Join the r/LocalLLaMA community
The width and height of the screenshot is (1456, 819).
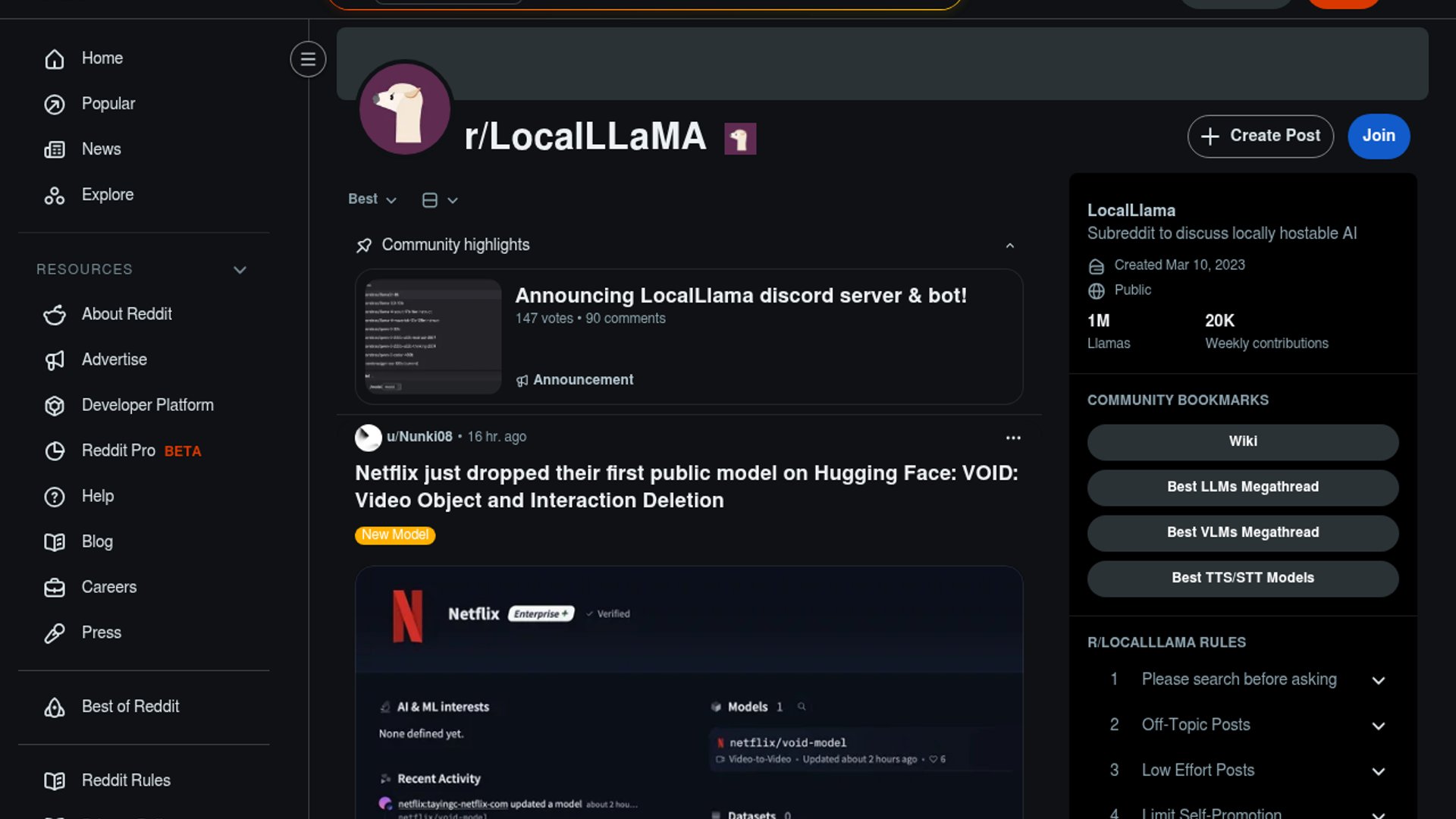click(x=1378, y=136)
